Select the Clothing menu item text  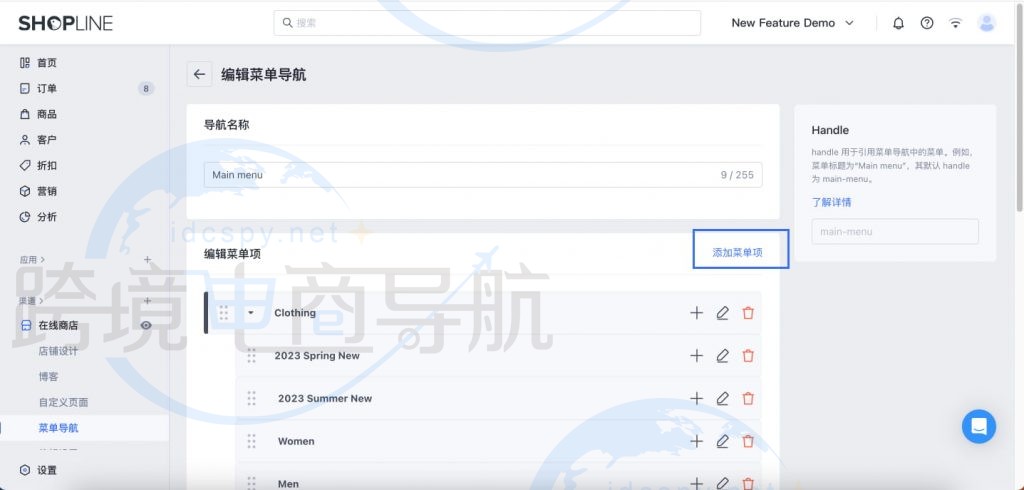click(x=295, y=313)
